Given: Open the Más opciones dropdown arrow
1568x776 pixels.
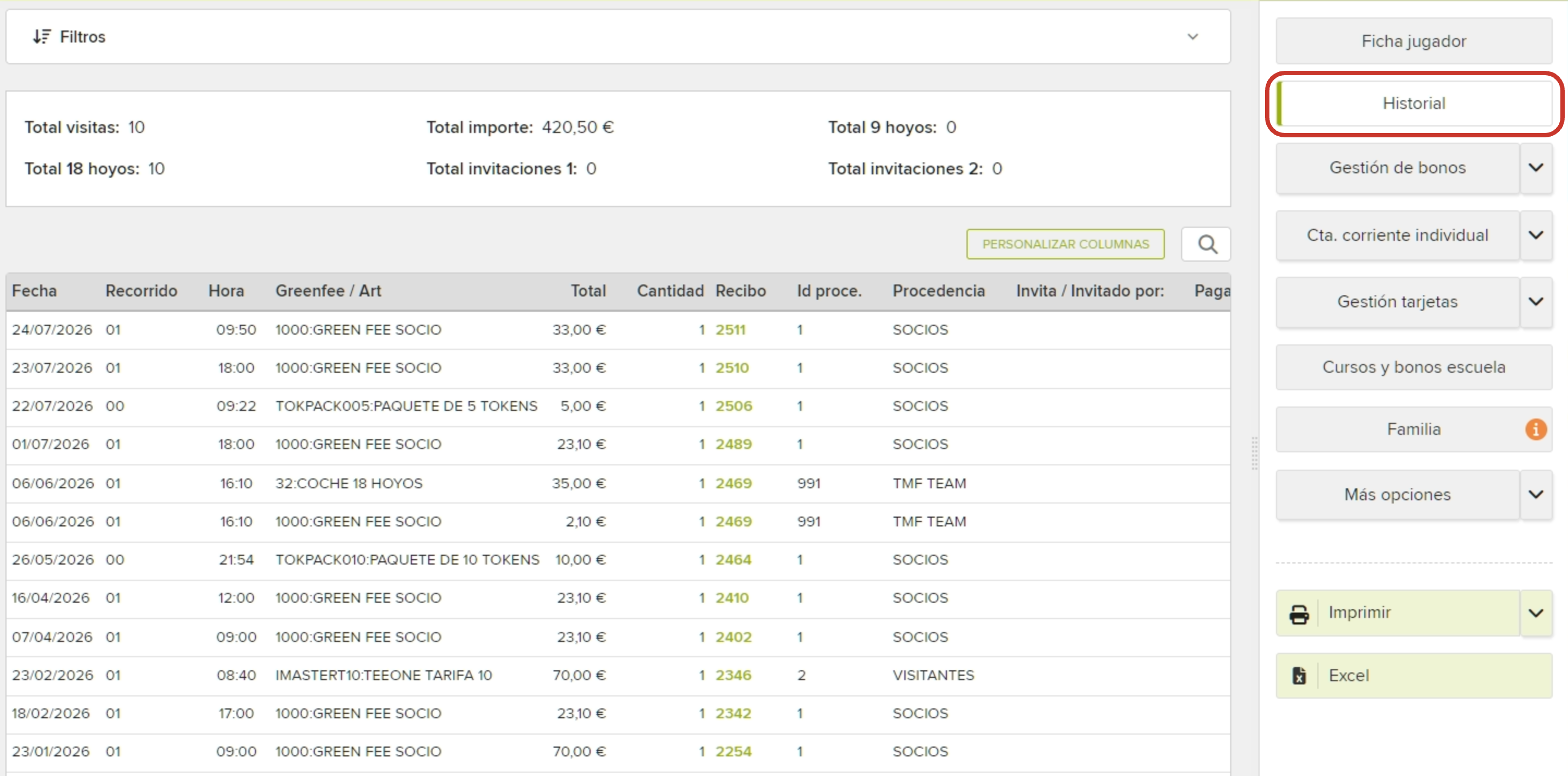Looking at the screenshot, I should 1536,494.
